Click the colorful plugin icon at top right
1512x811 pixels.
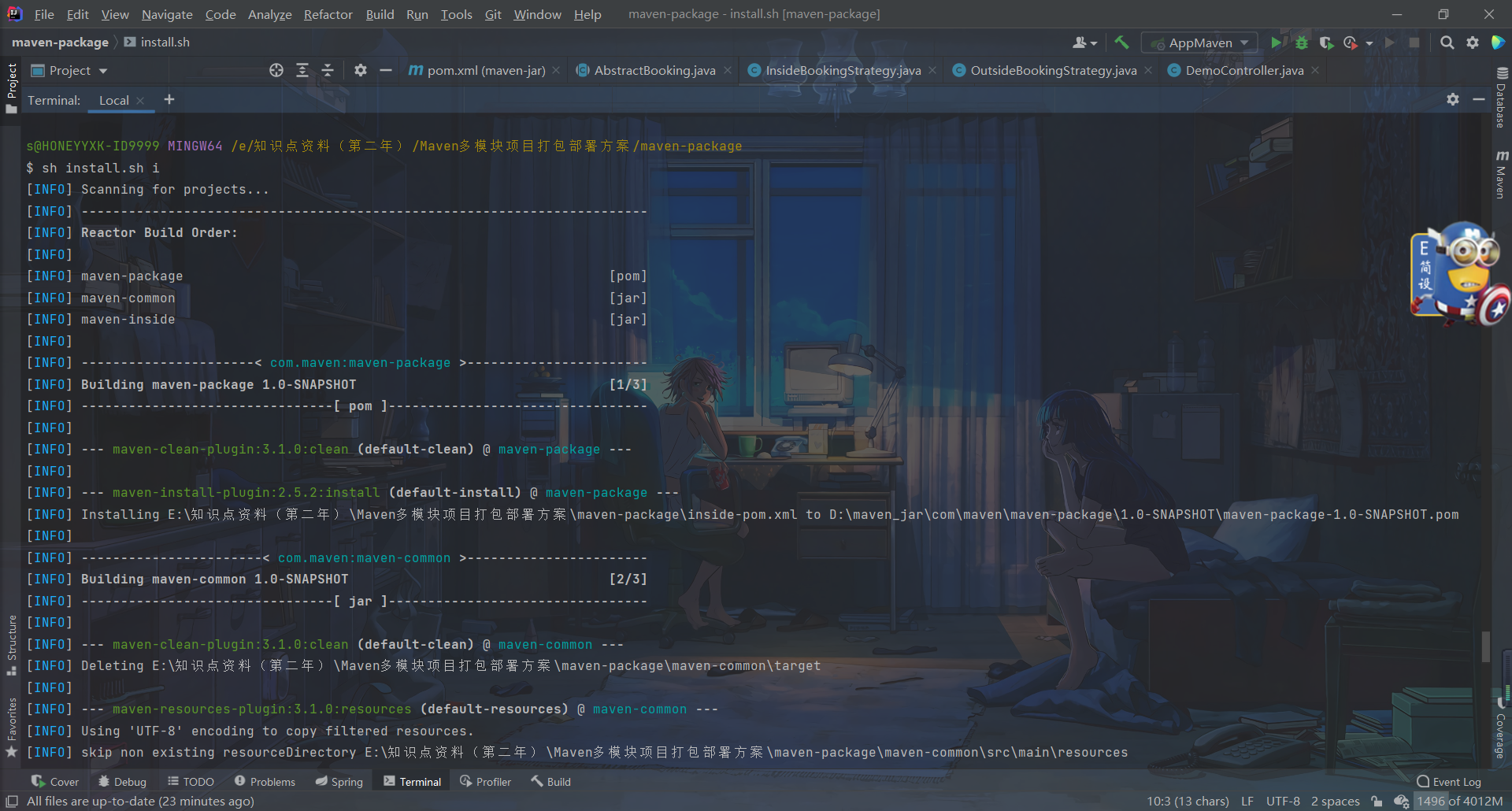coord(1498,43)
